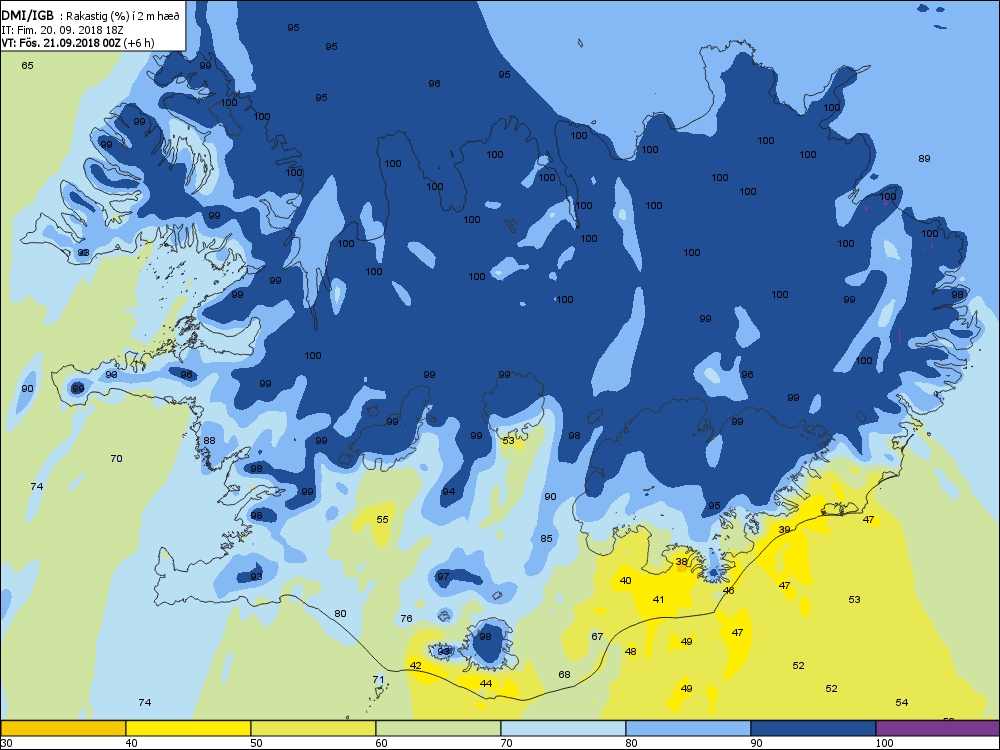
Task: Click the 'IT: Fim. 20. 09. 2018 18Z' line
Action: click(64, 30)
